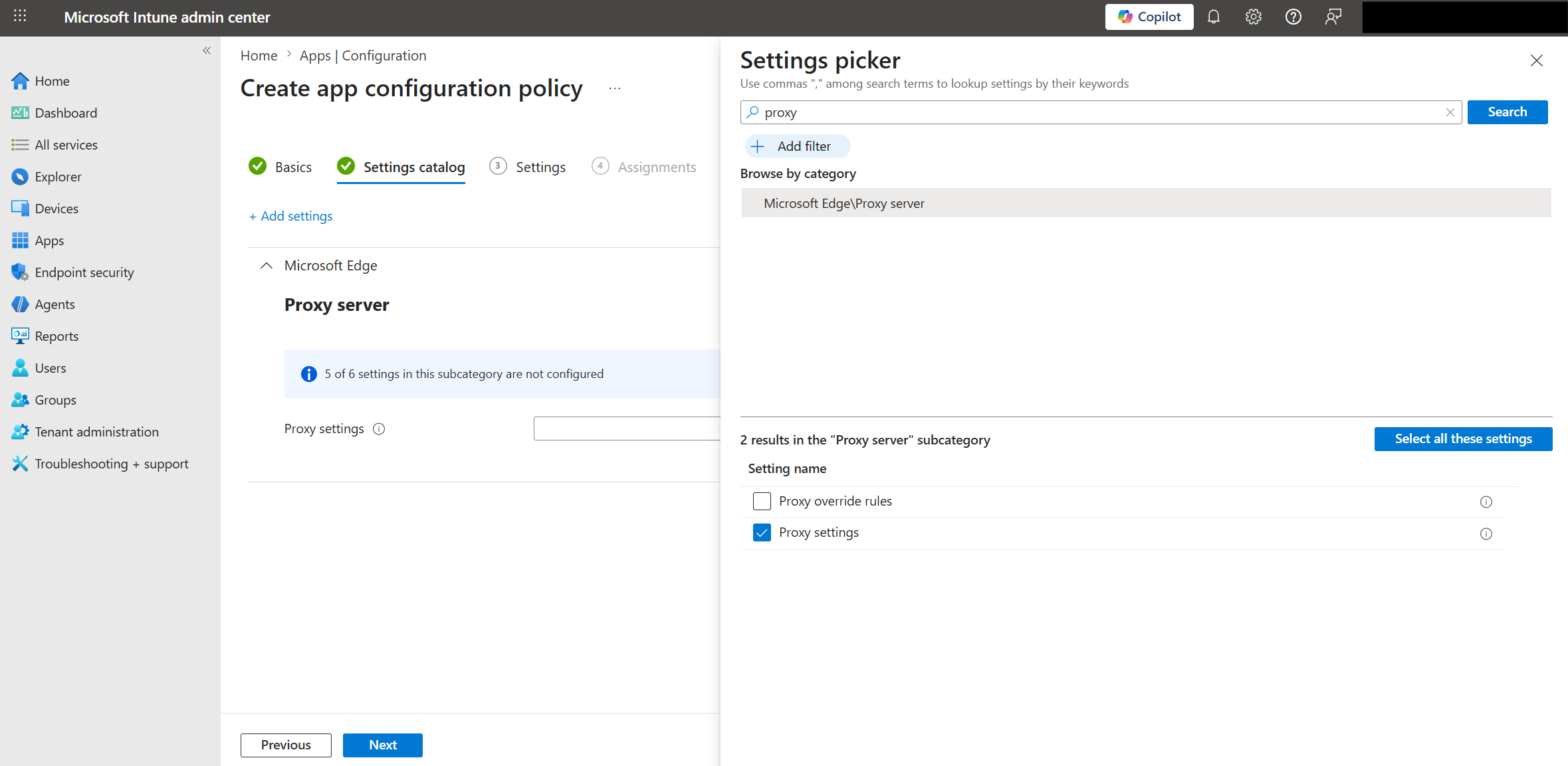Click the Users person icon
This screenshot has width=1568, height=766.
pyautogui.click(x=20, y=368)
